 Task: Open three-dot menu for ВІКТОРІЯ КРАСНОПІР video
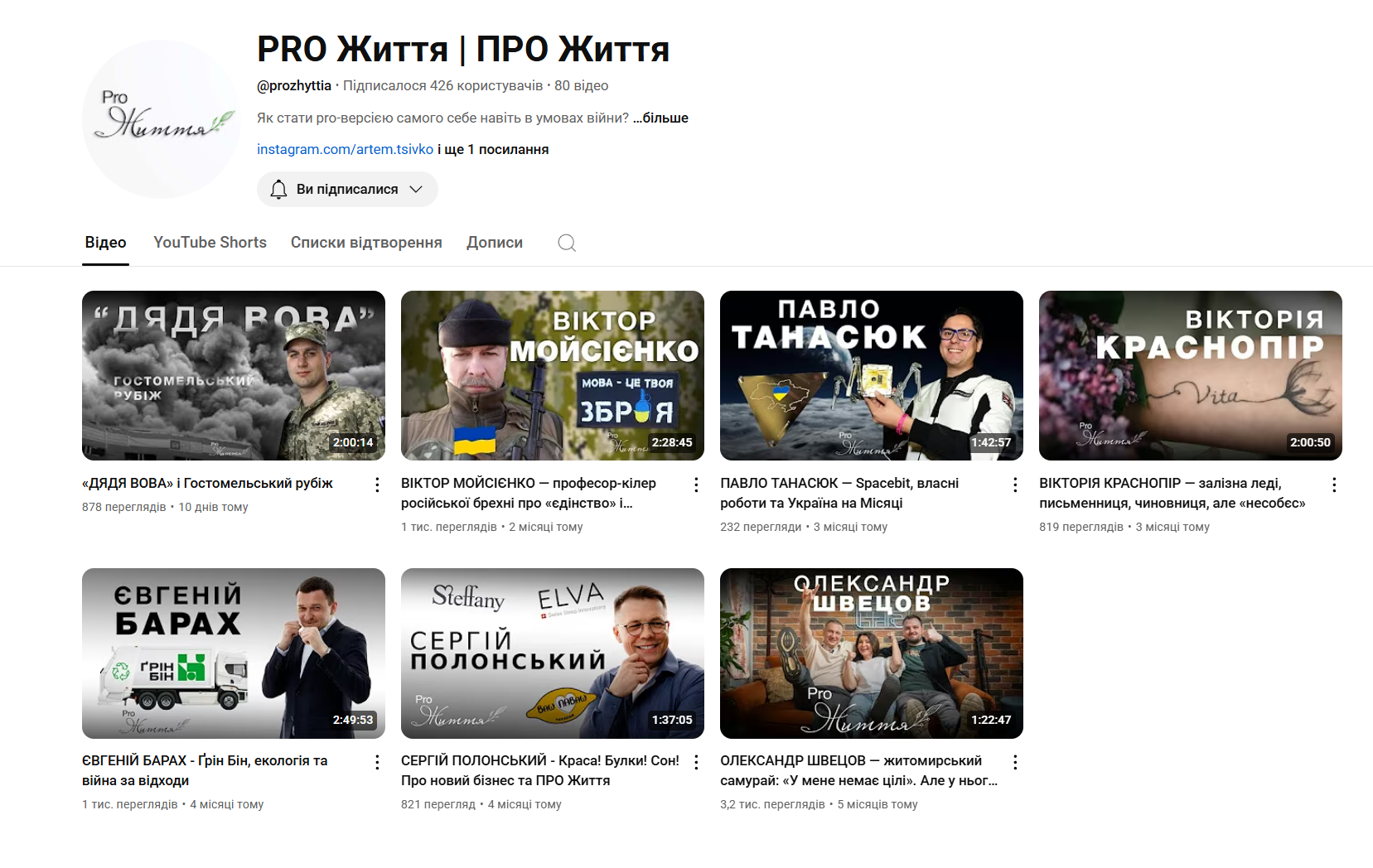tap(1334, 485)
